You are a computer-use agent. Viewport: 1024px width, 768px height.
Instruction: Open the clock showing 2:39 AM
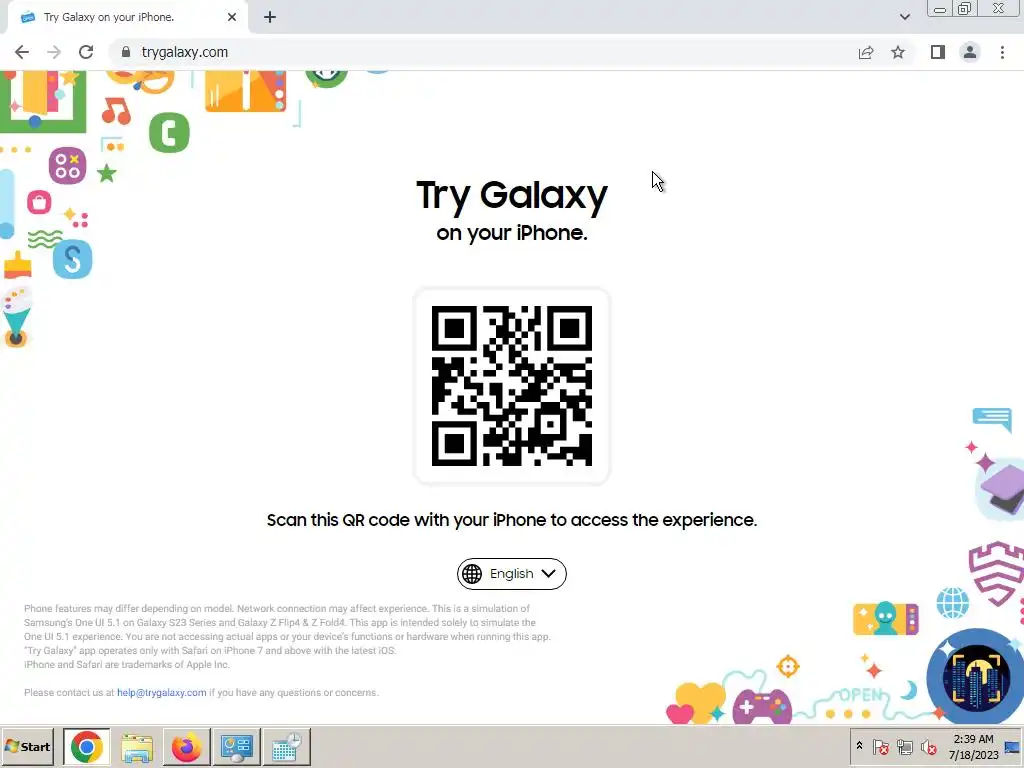(973, 747)
